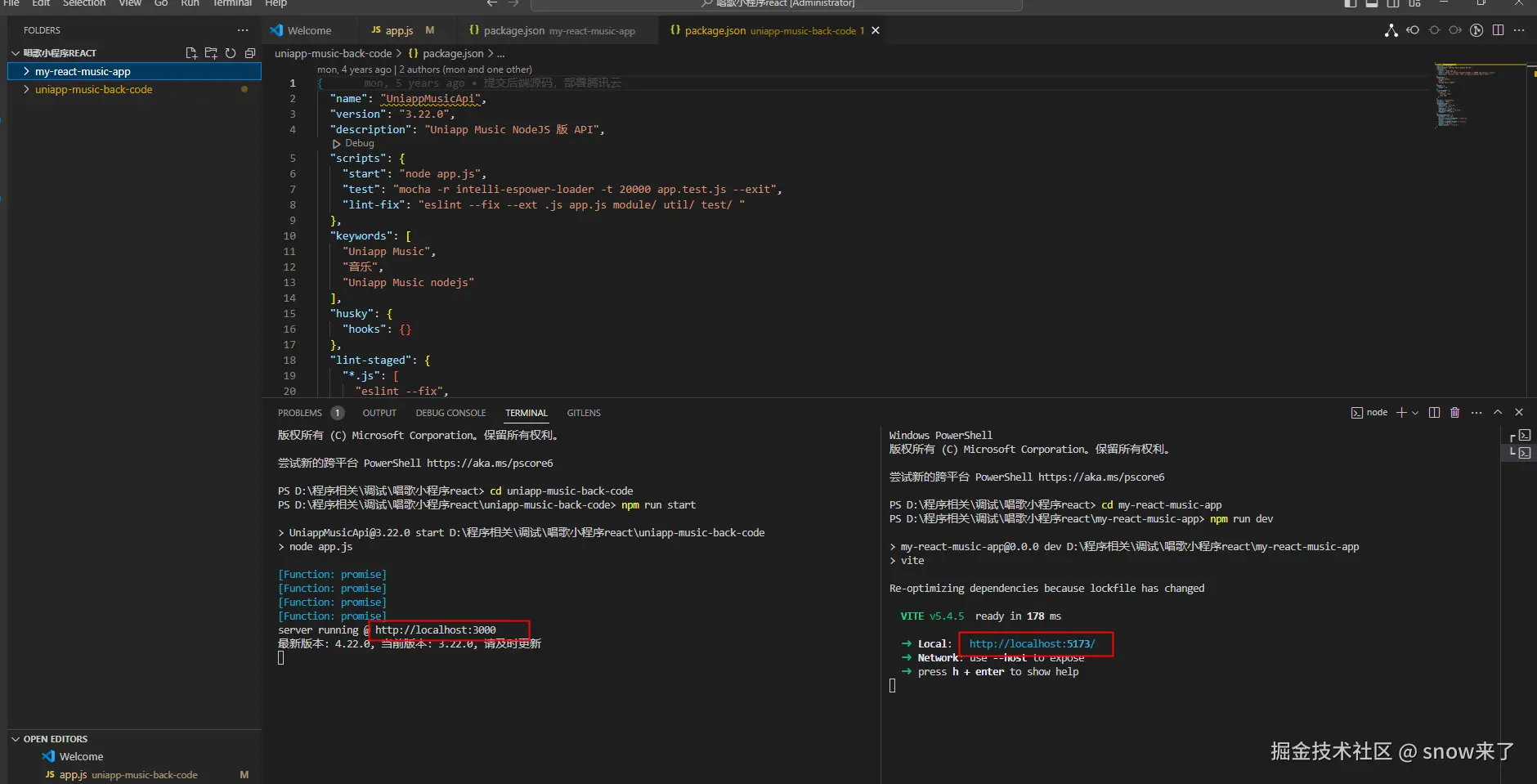Open the editor more actions menu
This screenshot has height=784, width=1537.
[x=1519, y=30]
